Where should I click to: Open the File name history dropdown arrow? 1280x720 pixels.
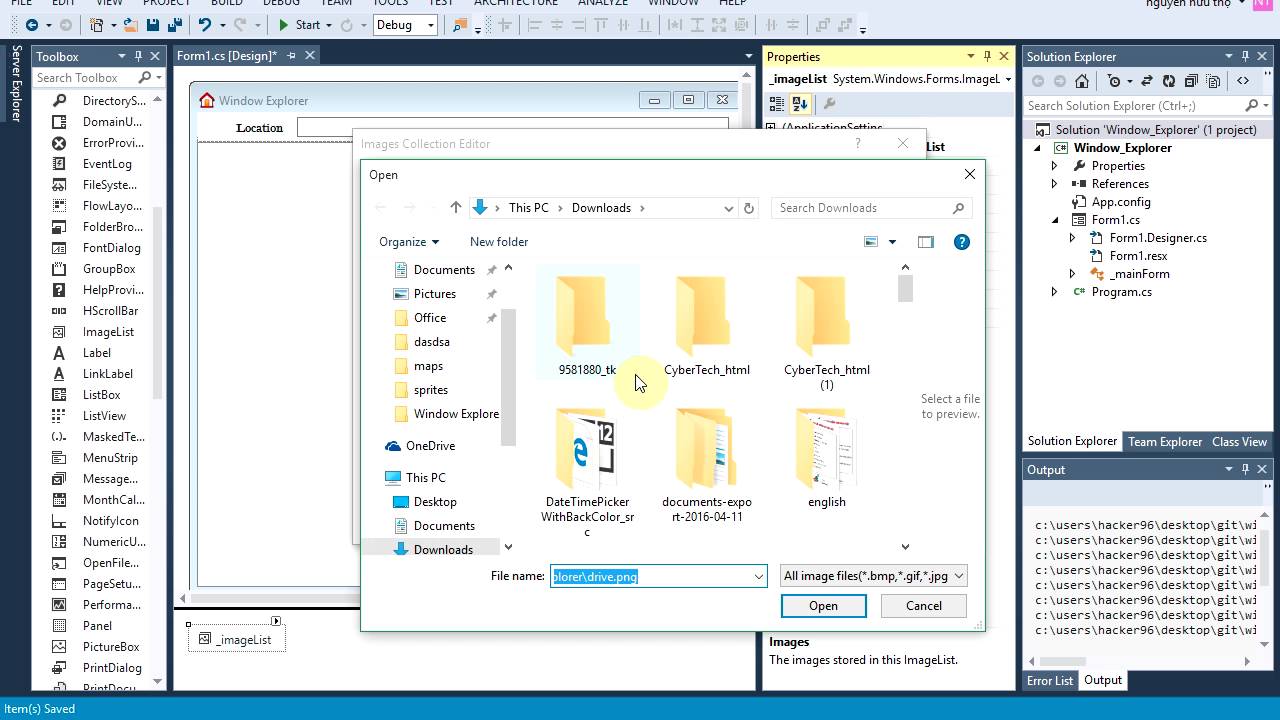[759, 576]
